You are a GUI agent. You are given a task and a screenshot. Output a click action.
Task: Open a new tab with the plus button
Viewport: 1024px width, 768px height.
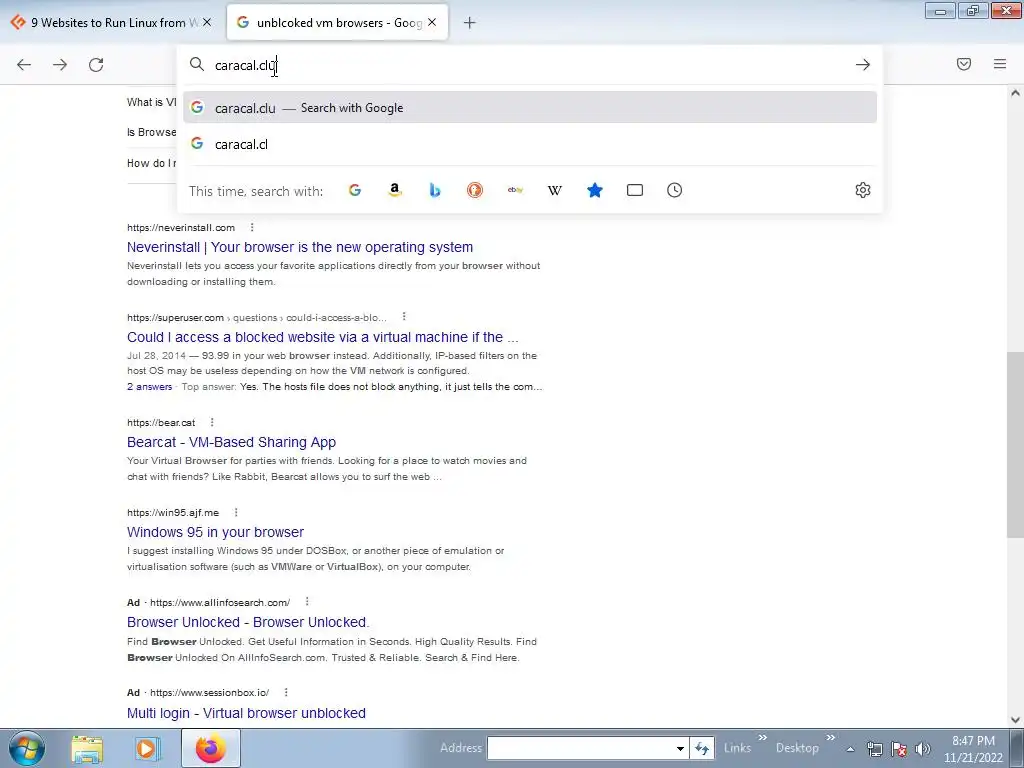pyautogui.click(x=470, y=23)
